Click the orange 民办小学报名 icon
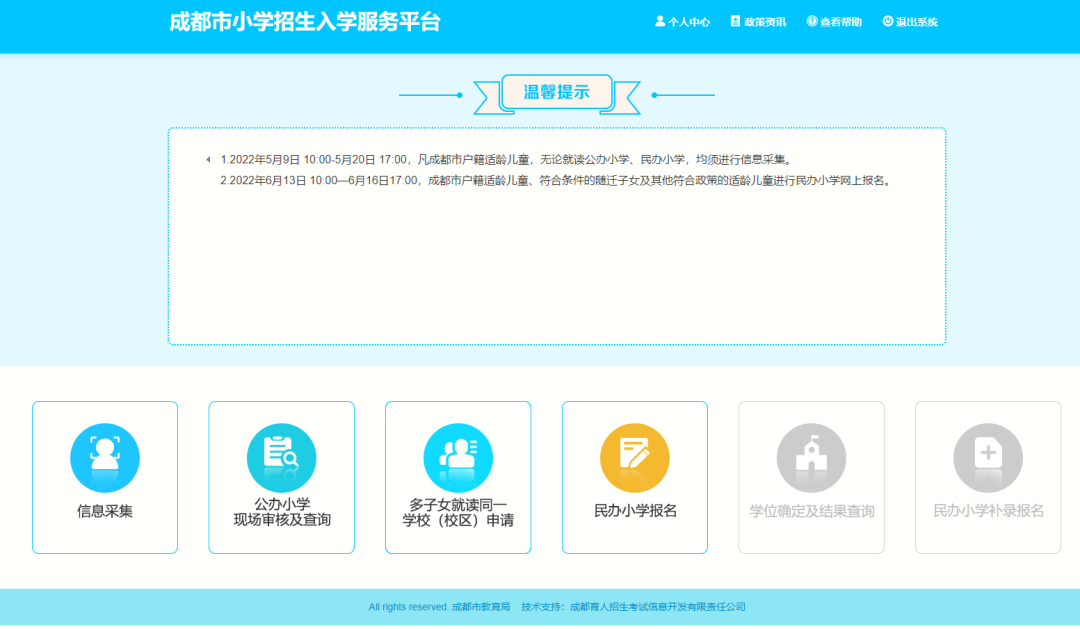The height and width of the screenshot is (629, 1080). coord(634,457)
